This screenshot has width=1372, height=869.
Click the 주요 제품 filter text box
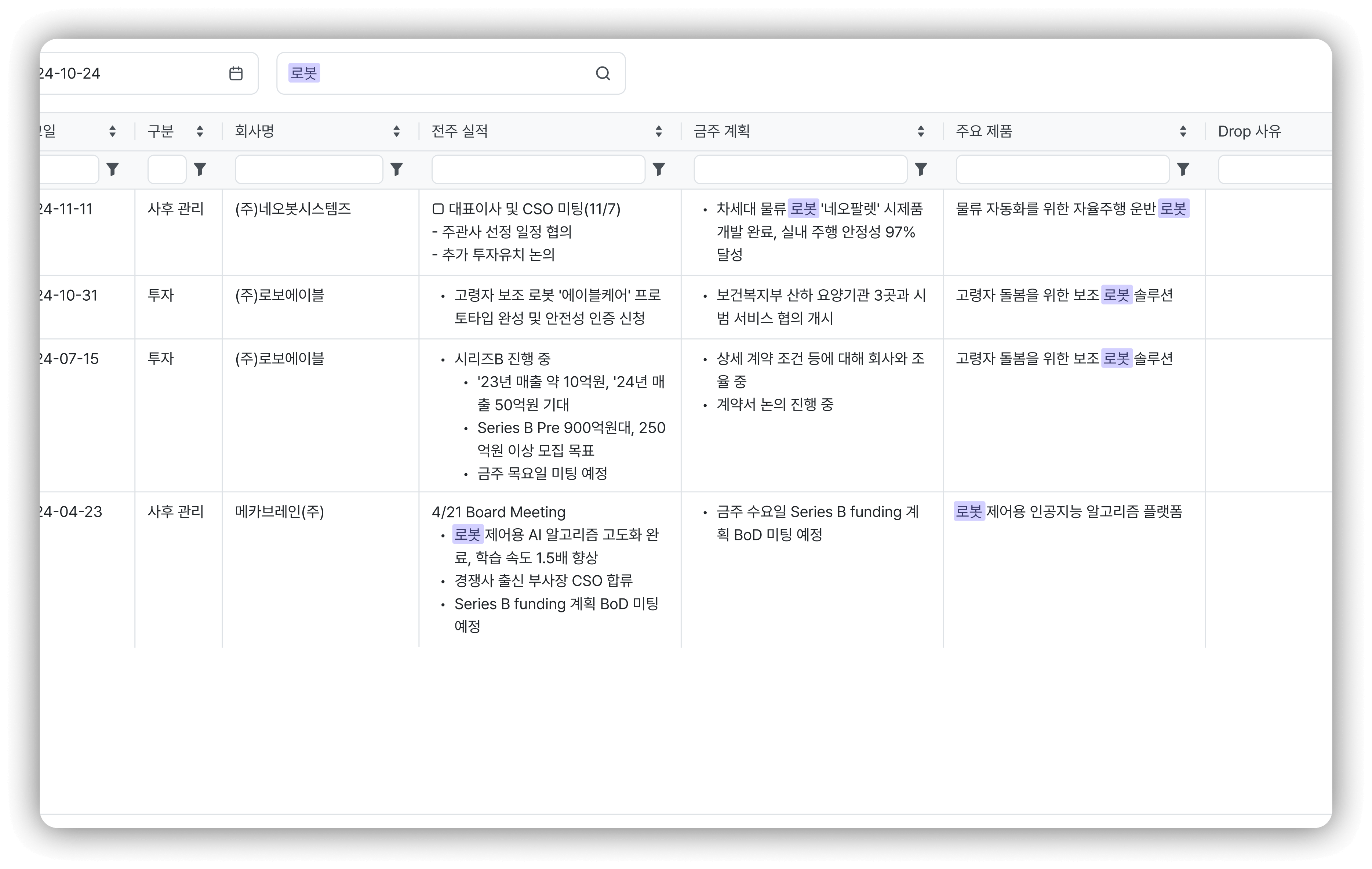coord(1063,169)
